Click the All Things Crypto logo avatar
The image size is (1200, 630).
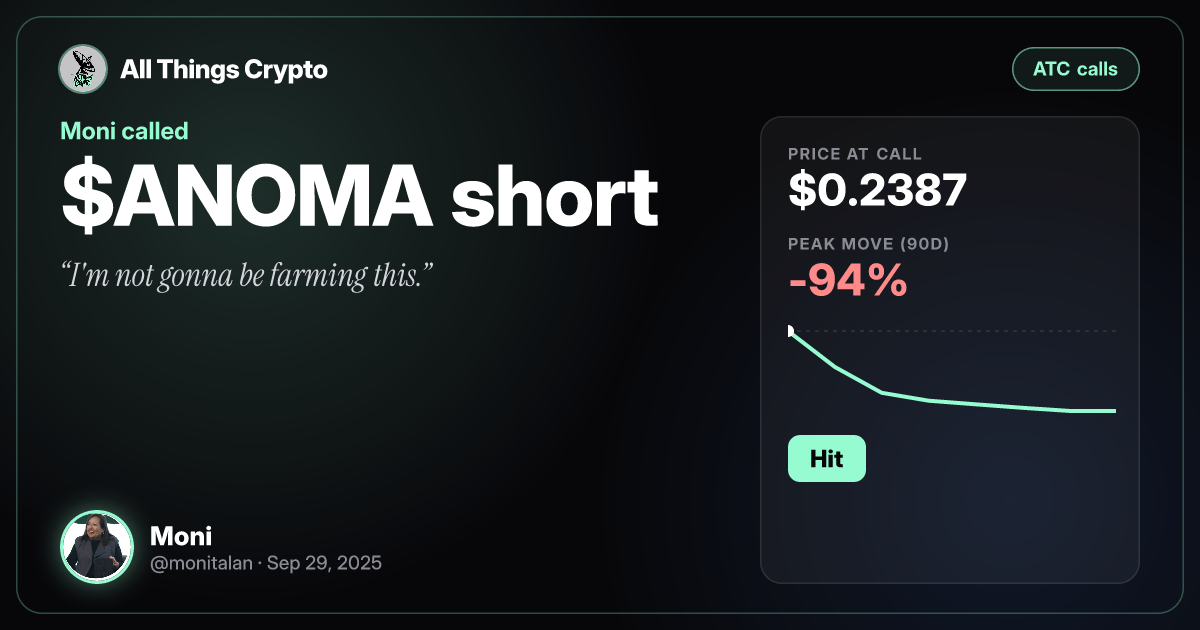click(x=83, y=70)
